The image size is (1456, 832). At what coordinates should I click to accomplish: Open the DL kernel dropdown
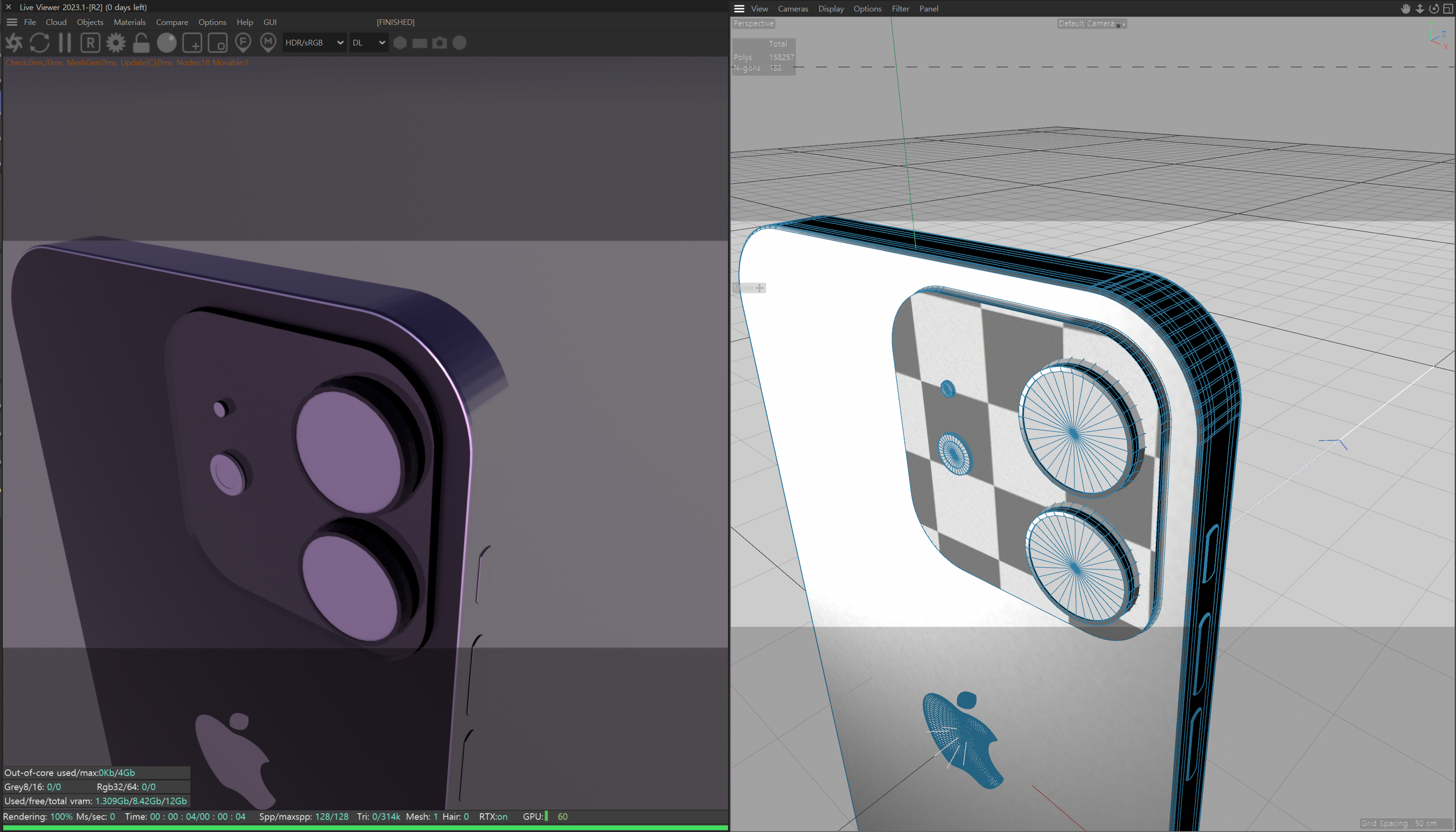click(368, 43)
